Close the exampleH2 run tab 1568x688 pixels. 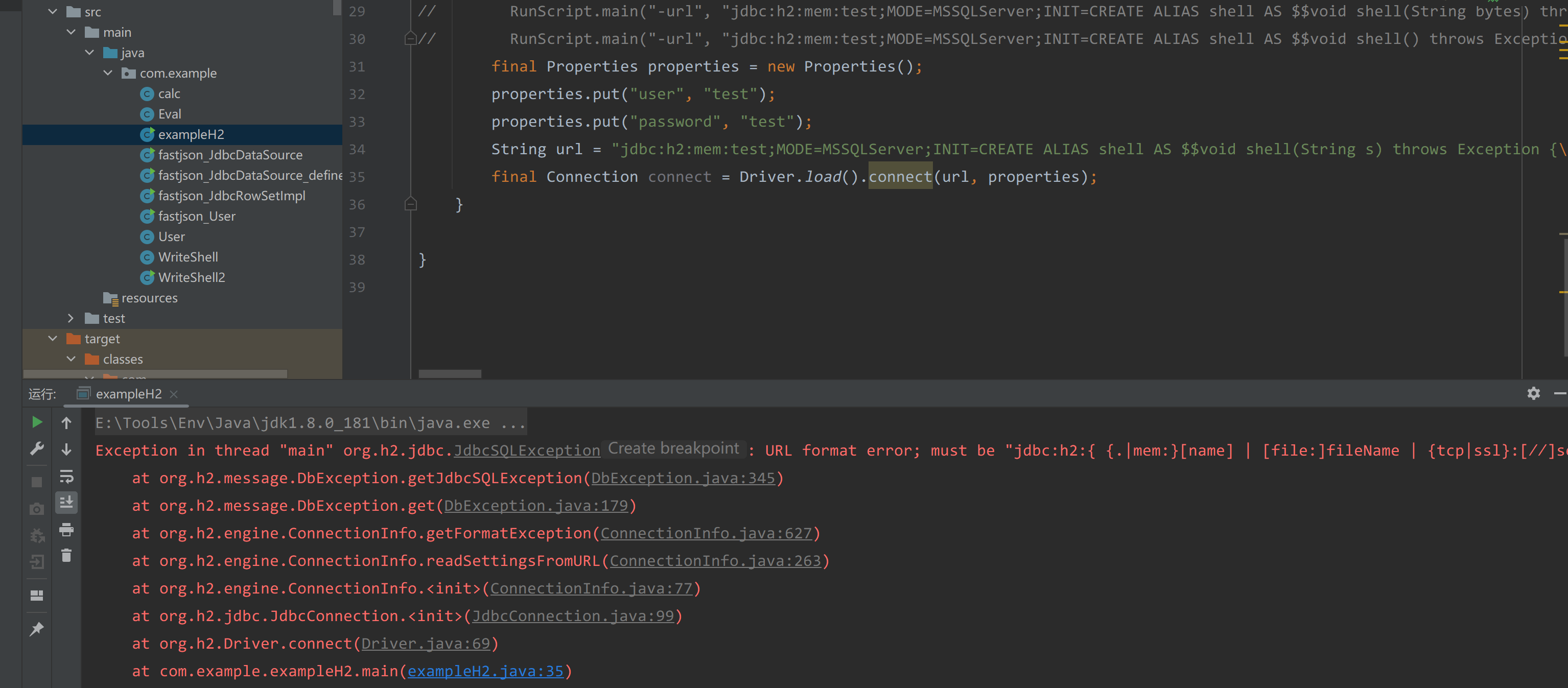pyautogui.click(x=174, y=394)
